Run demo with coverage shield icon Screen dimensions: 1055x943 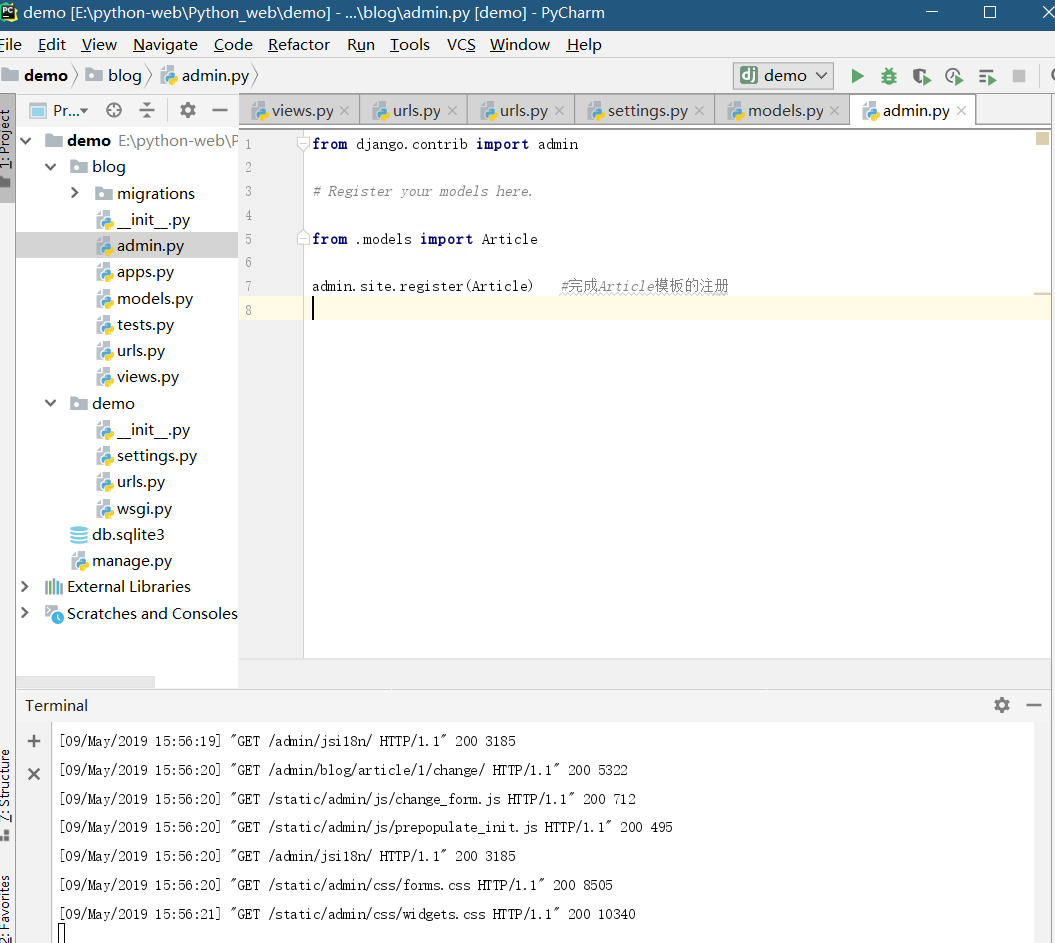(921, 76)
